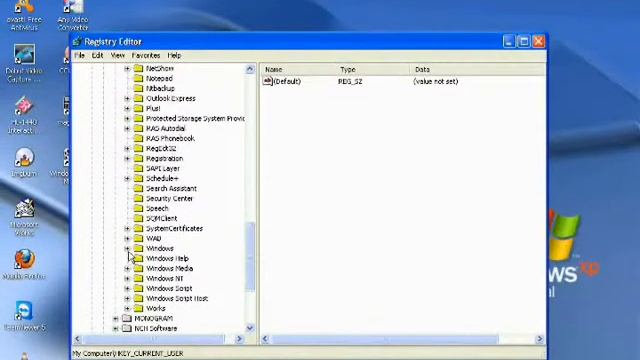Image resolution: width=640 pixels, height=360 pixels.
Task: Select the REG_SZ type cell
Action: click(350, 81)
